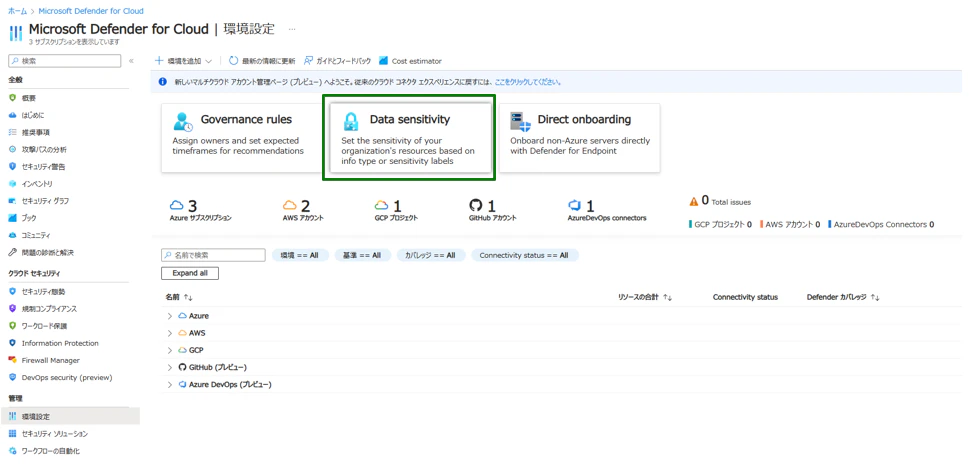Open the 環境 == All filter
The image size is (973, 465).
pos(300,255)
